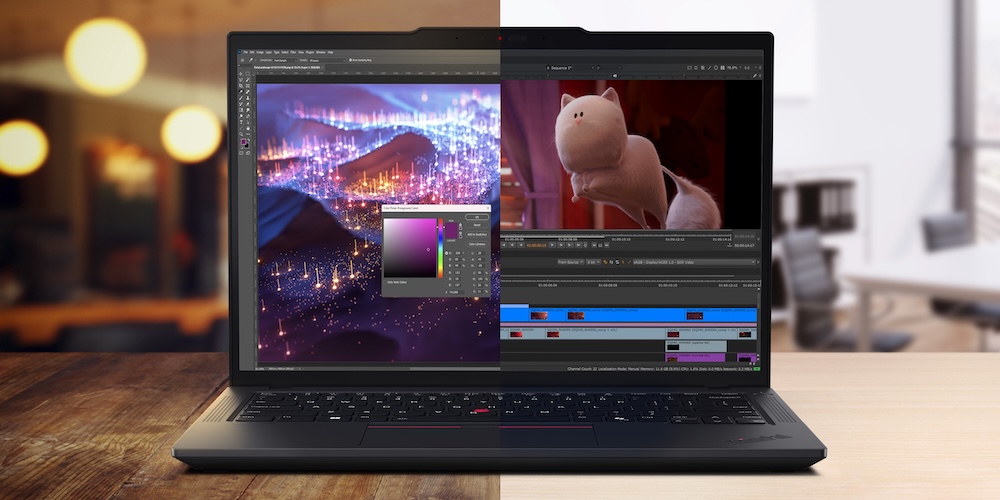This screenshot has width=1000, height=500.
Task: Open the Help menu in Photoshop
Action: point(330,52)
